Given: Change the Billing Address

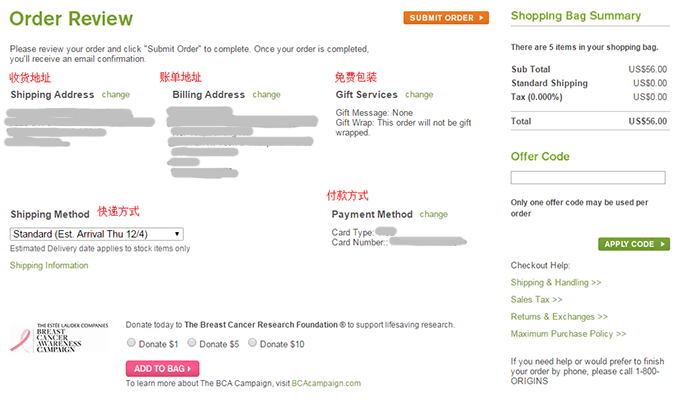Looking at the screenshot, I should pyautogui.click(x=266, y=95).
